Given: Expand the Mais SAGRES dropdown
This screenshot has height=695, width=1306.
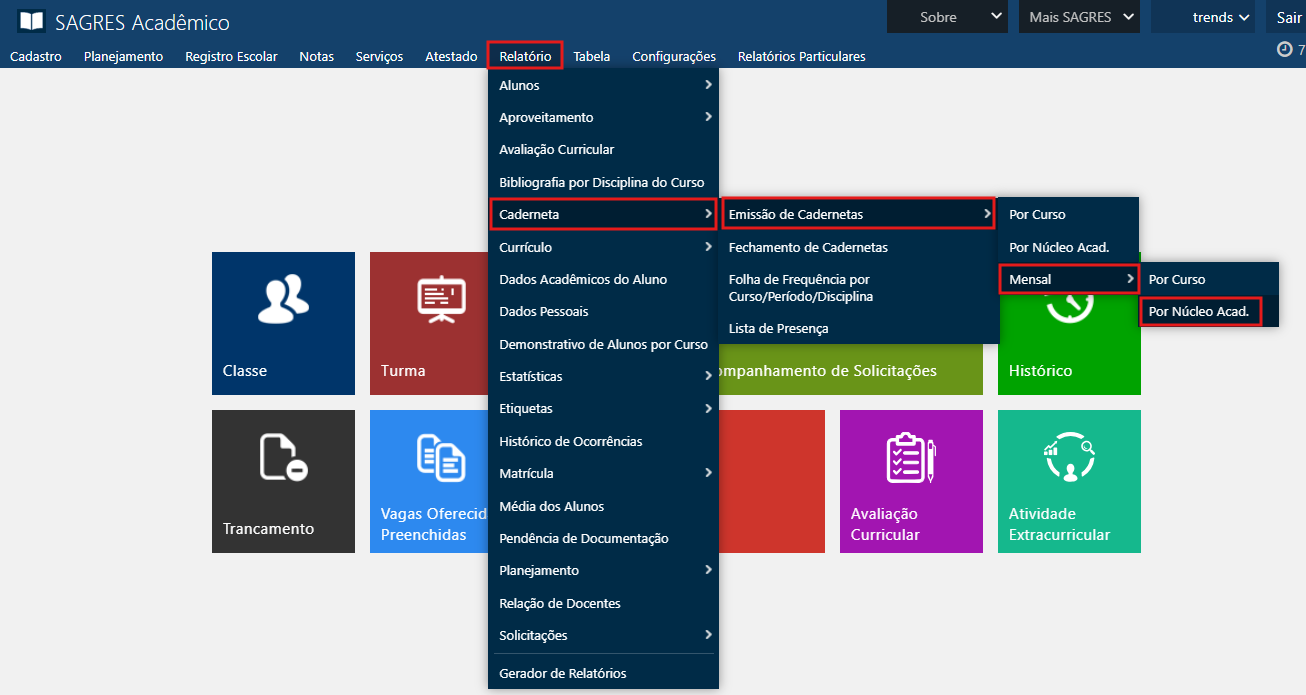Looking at the screenshot, I should (1079, 17).
